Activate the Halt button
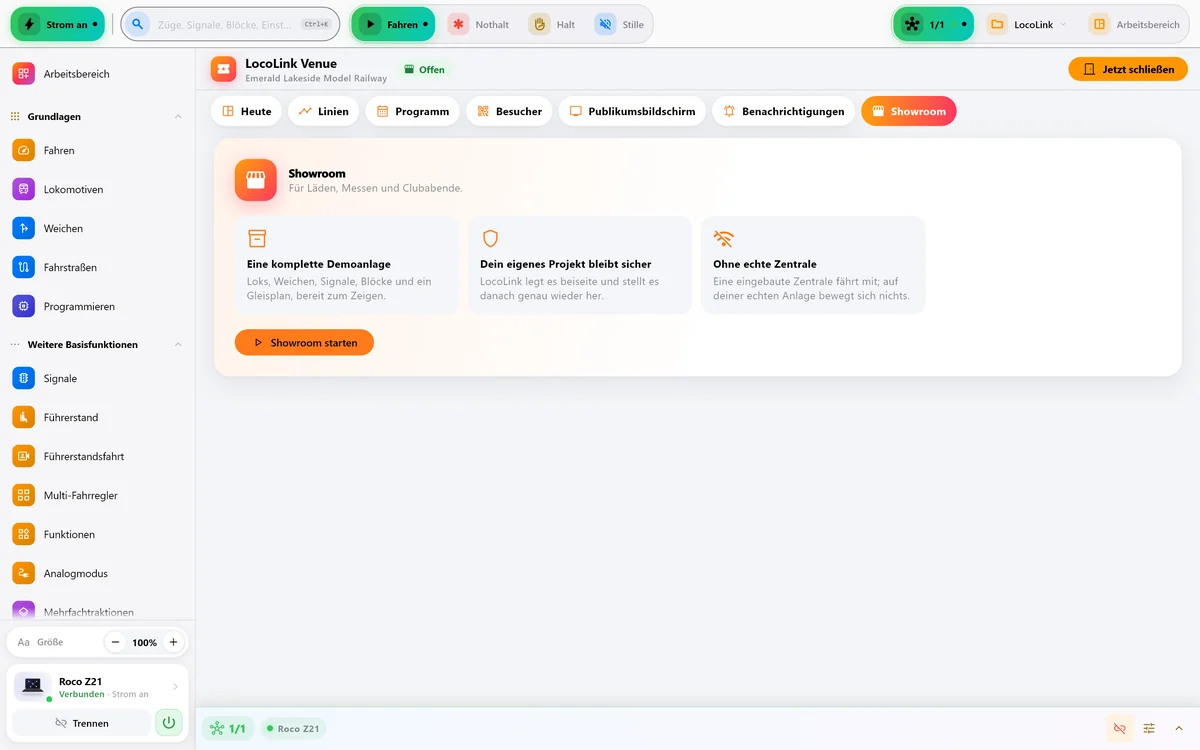Viewport: 1200px width, 750px height. [x=553, y=24]
